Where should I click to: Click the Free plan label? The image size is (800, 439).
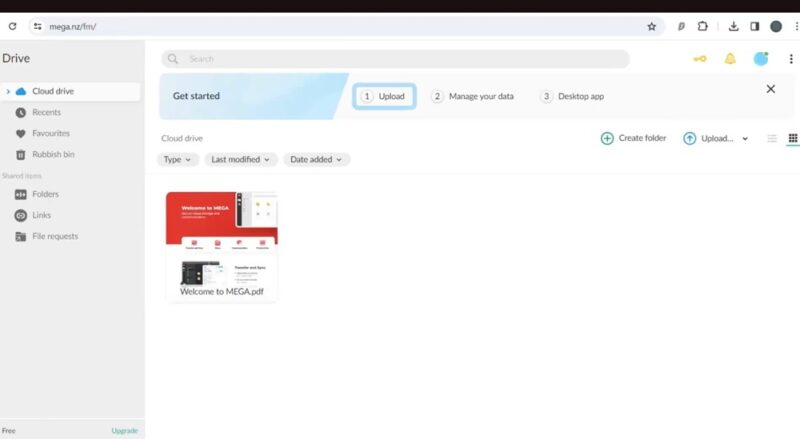(9, 431)
